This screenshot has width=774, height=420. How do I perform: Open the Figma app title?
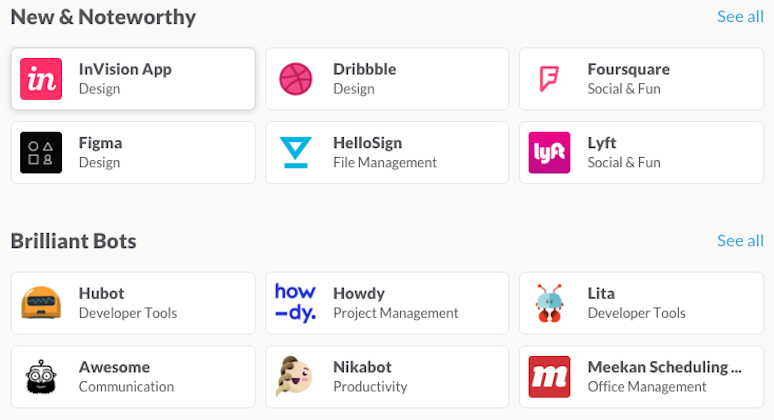point(100,143)
